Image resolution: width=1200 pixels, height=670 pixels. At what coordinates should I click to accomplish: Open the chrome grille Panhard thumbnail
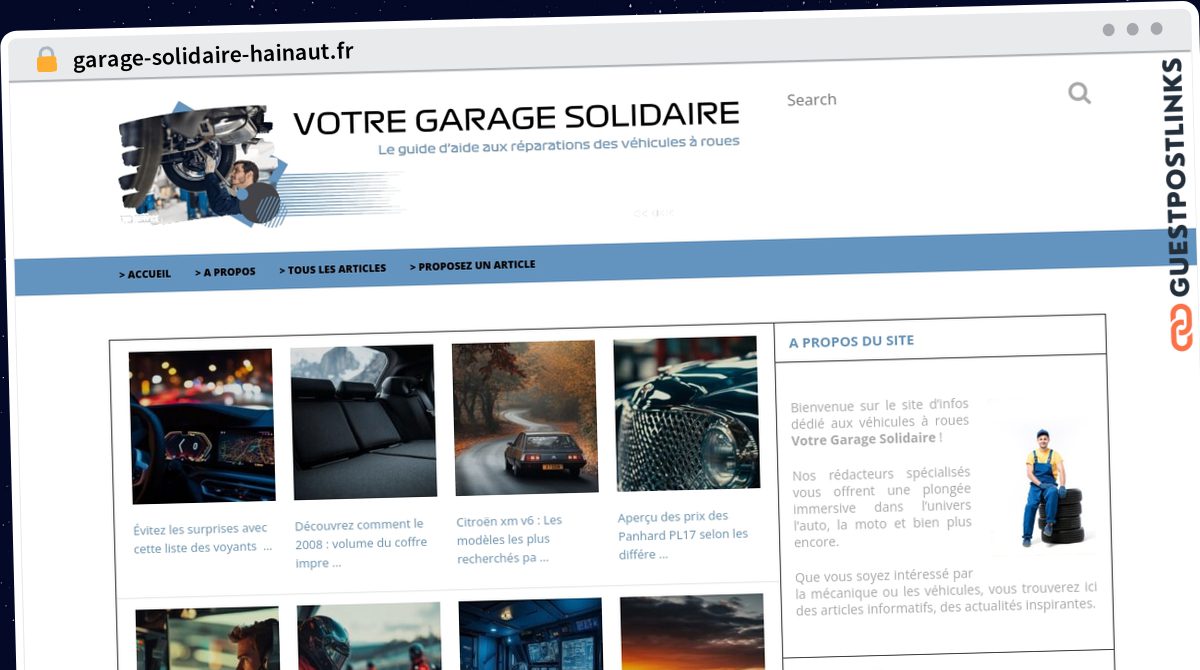686,414
